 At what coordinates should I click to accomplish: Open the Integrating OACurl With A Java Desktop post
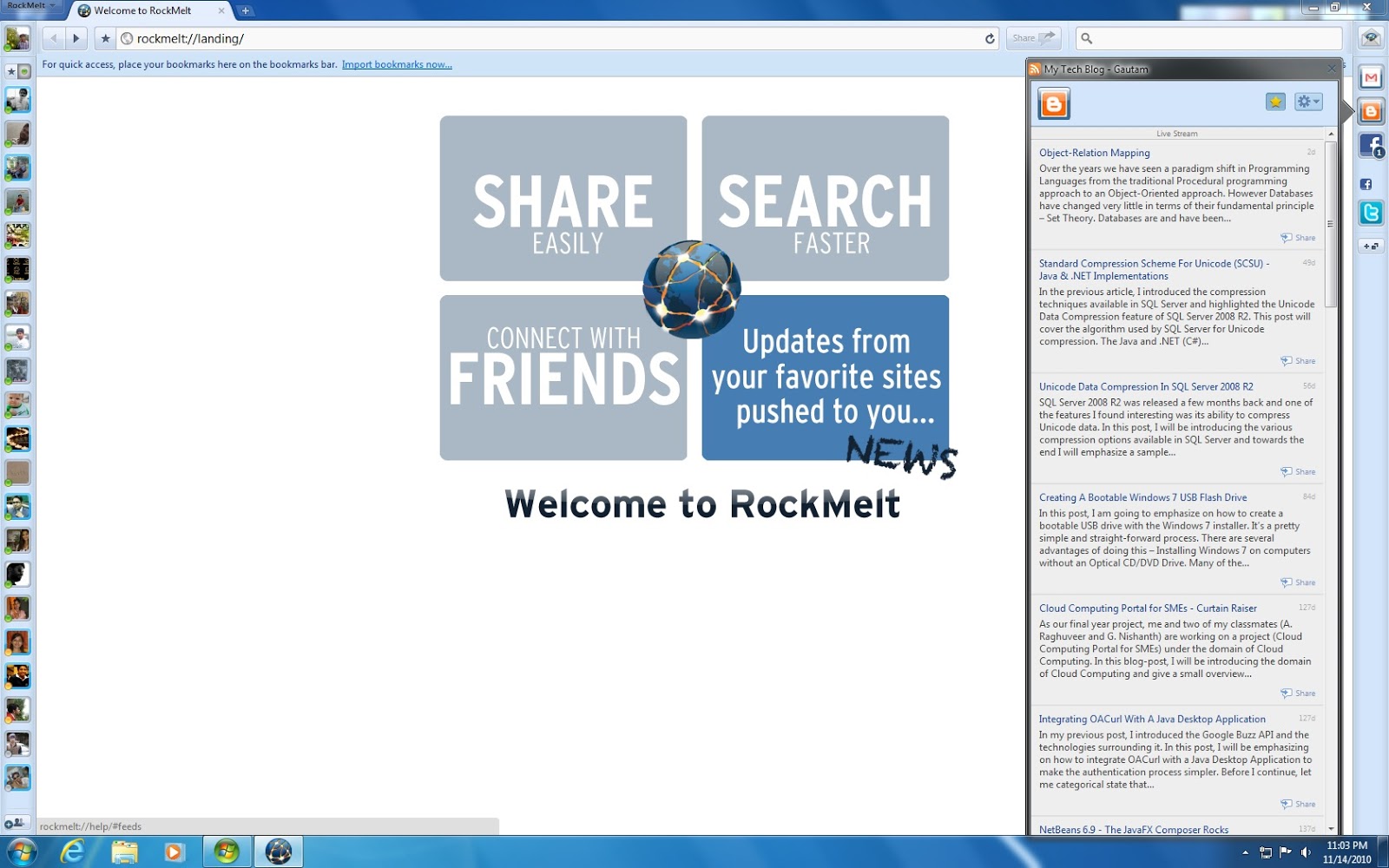tap(1152, 720)
